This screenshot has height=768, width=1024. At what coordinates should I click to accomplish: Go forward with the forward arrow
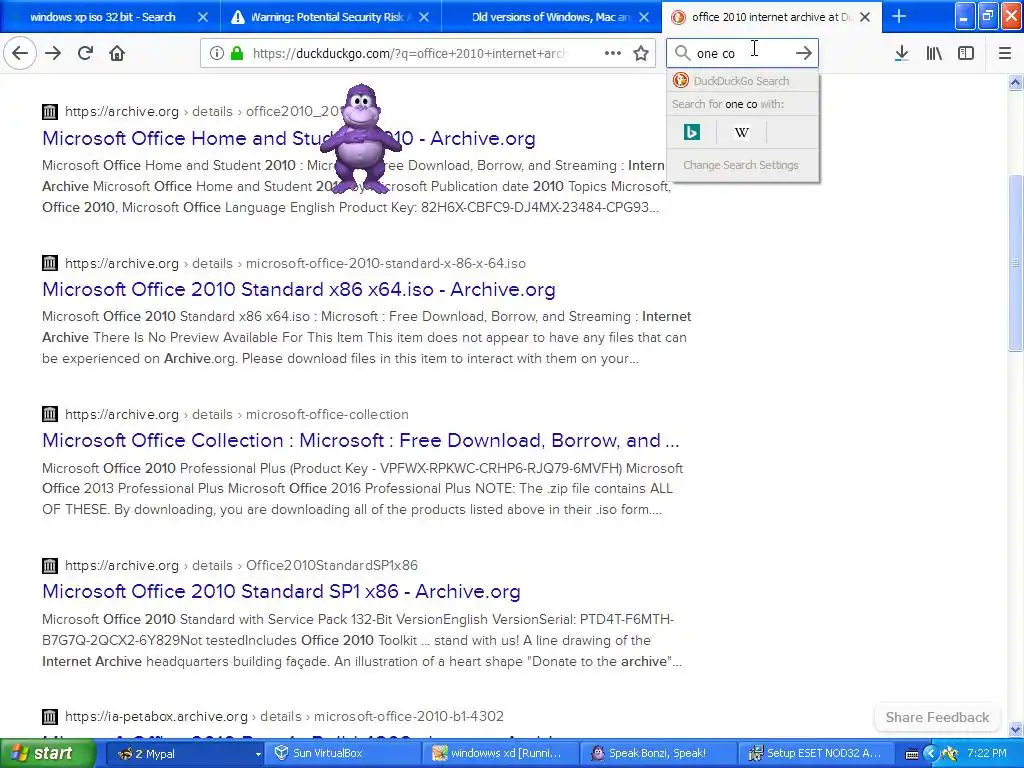click(x=53, y=53)
